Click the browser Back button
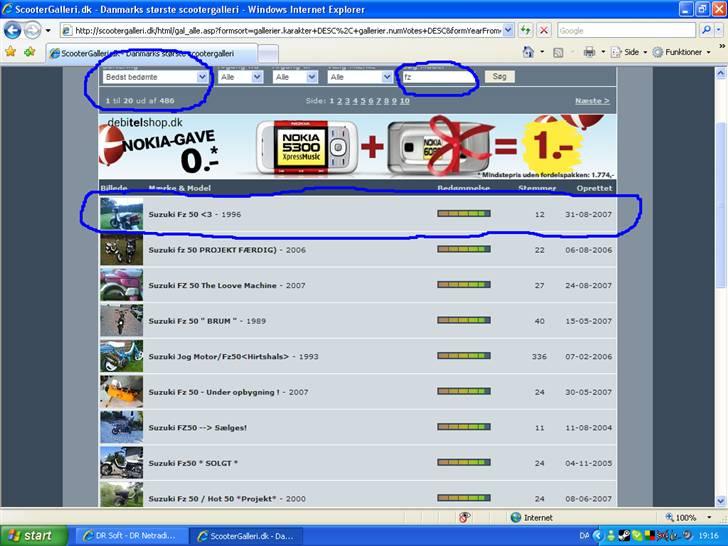 pos(13,30)
